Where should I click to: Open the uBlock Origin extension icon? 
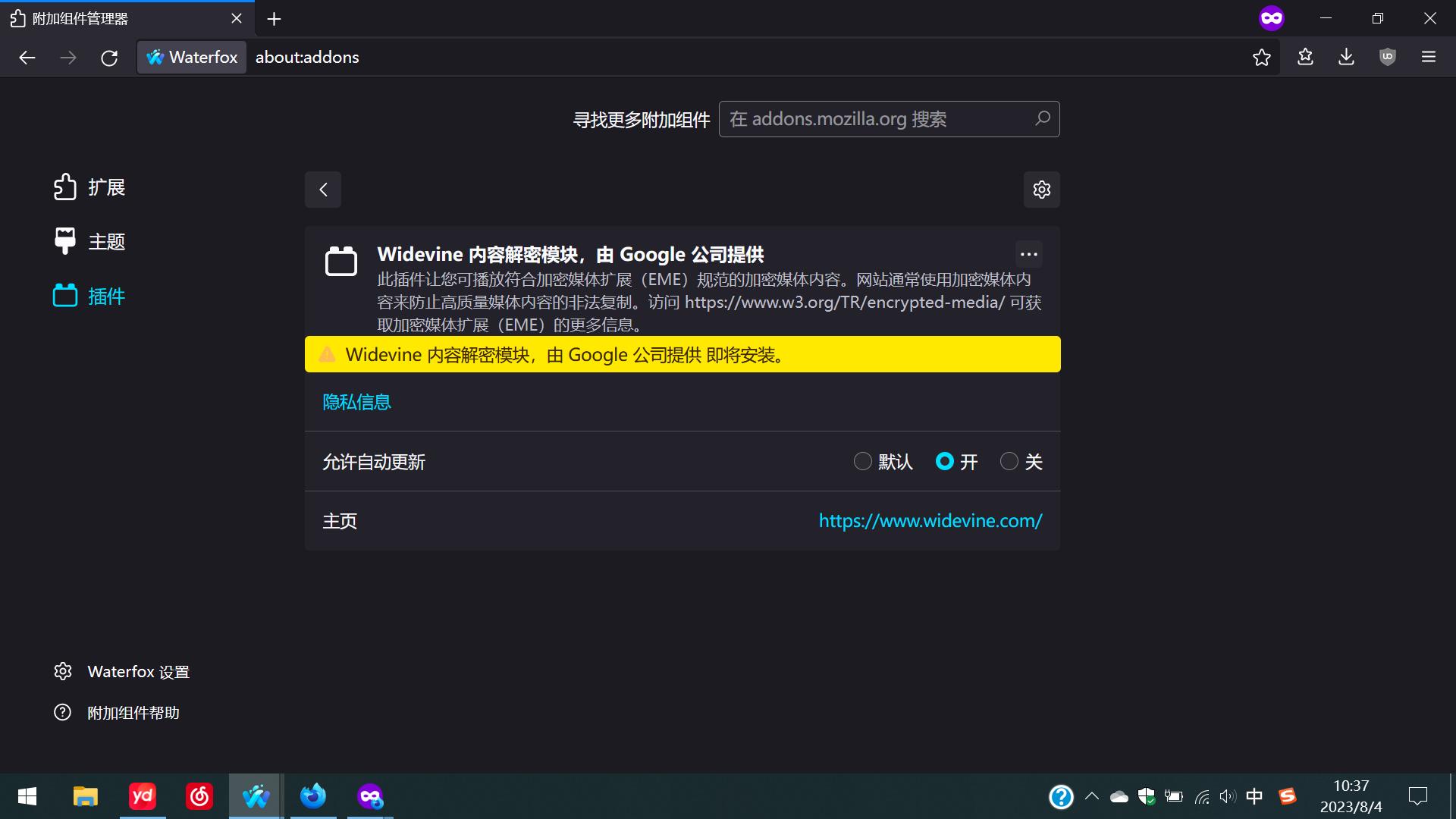tap(1388, 57)
